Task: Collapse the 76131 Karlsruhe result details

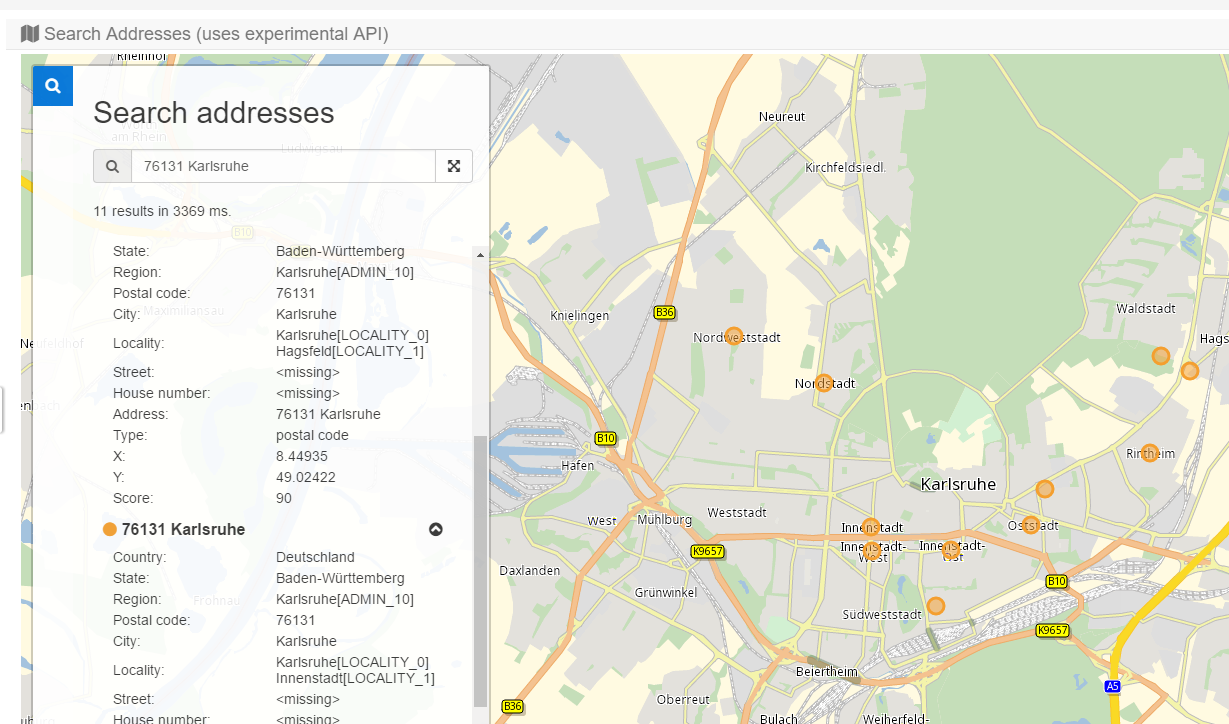Action: pyautogui.click(x=436, y=530)
